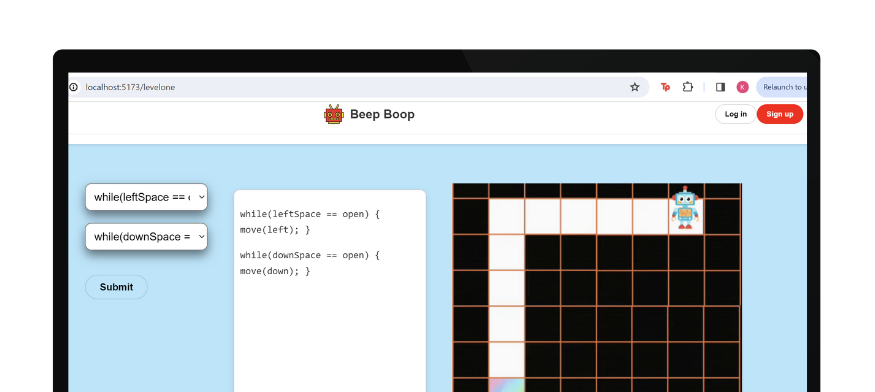The image size is (875, 392).
Task: Click the red Tp extension icon
Action: click(x=665, y=87)
